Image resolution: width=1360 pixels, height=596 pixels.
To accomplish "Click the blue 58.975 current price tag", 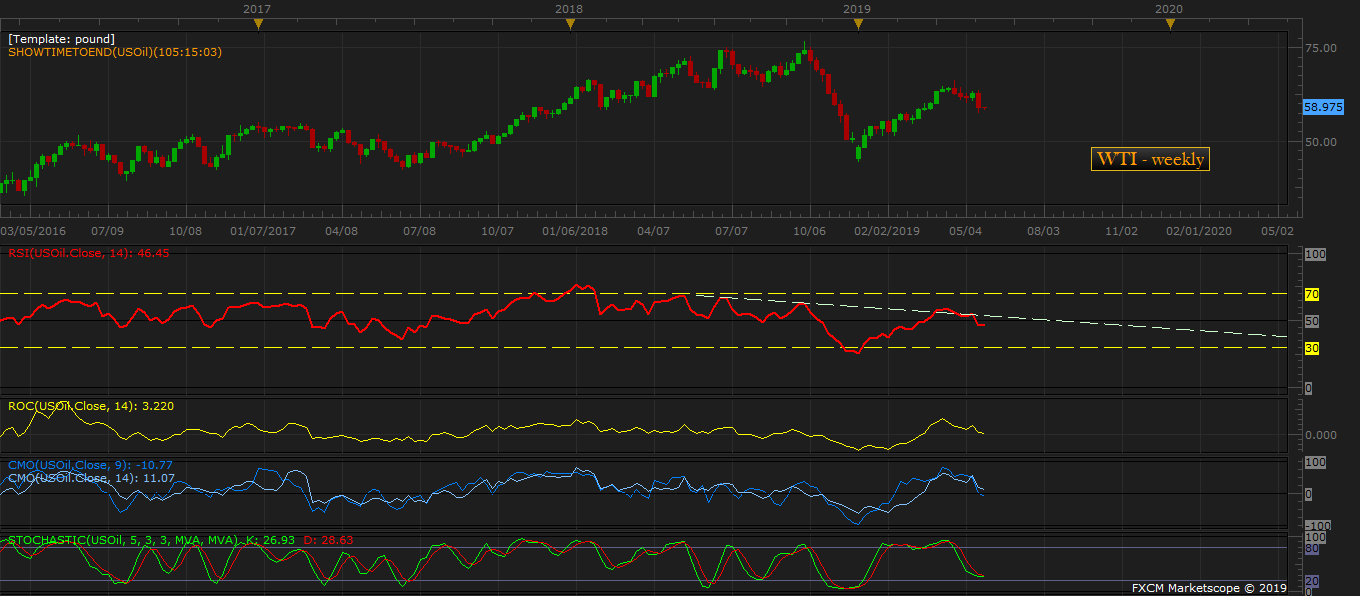I will (1323, 107).
